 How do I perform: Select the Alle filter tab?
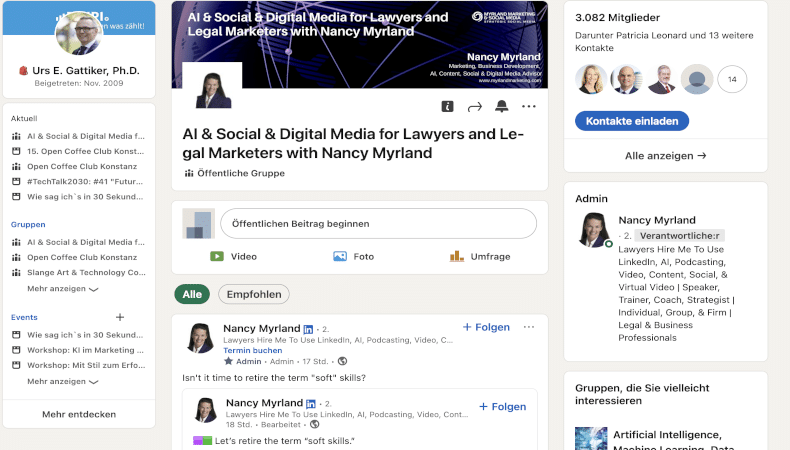[x=192, y=294]
